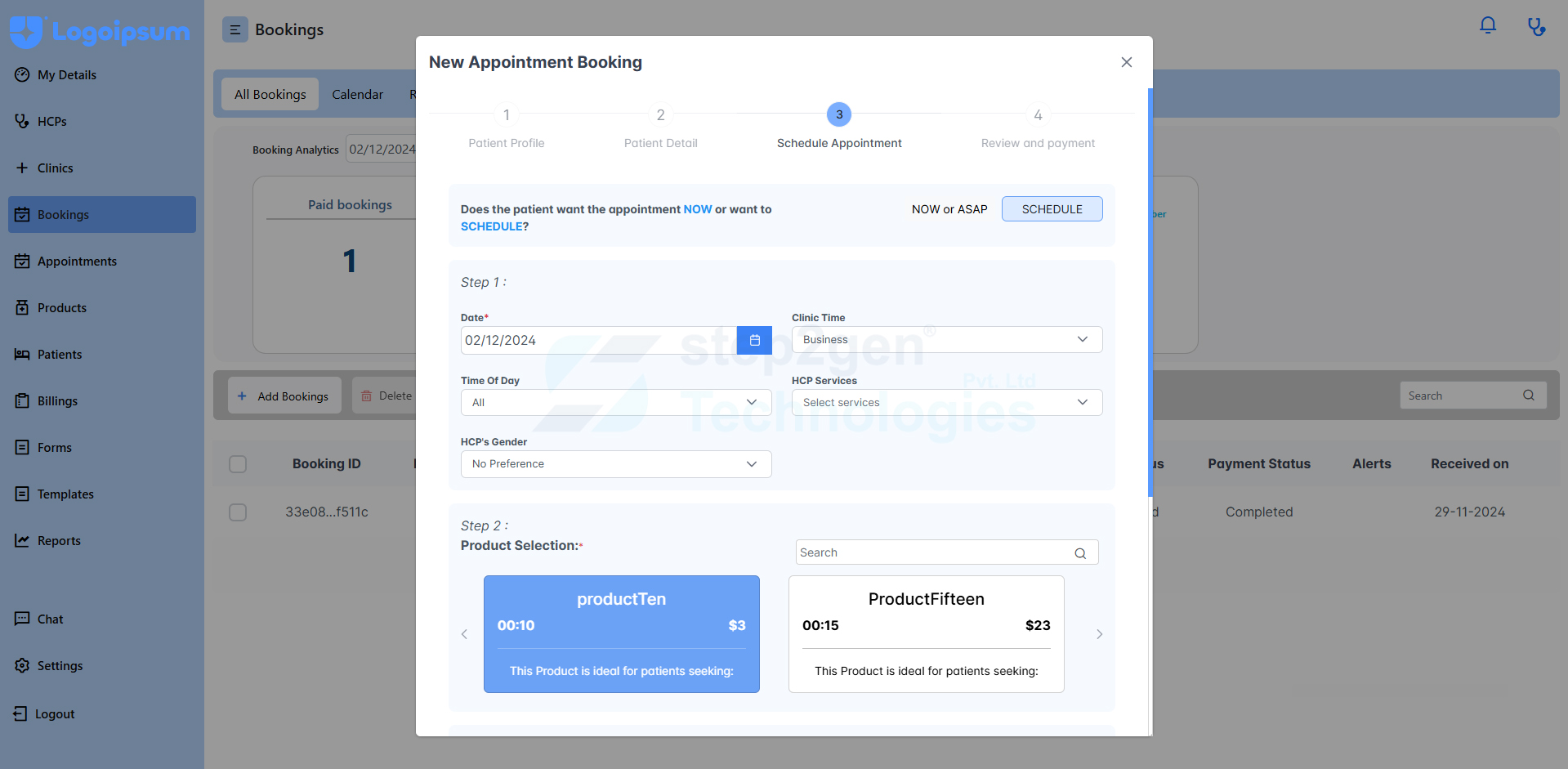Go to step 1 Patient Profile
Screen dimensions: 1568x769
tap(507, 127)
